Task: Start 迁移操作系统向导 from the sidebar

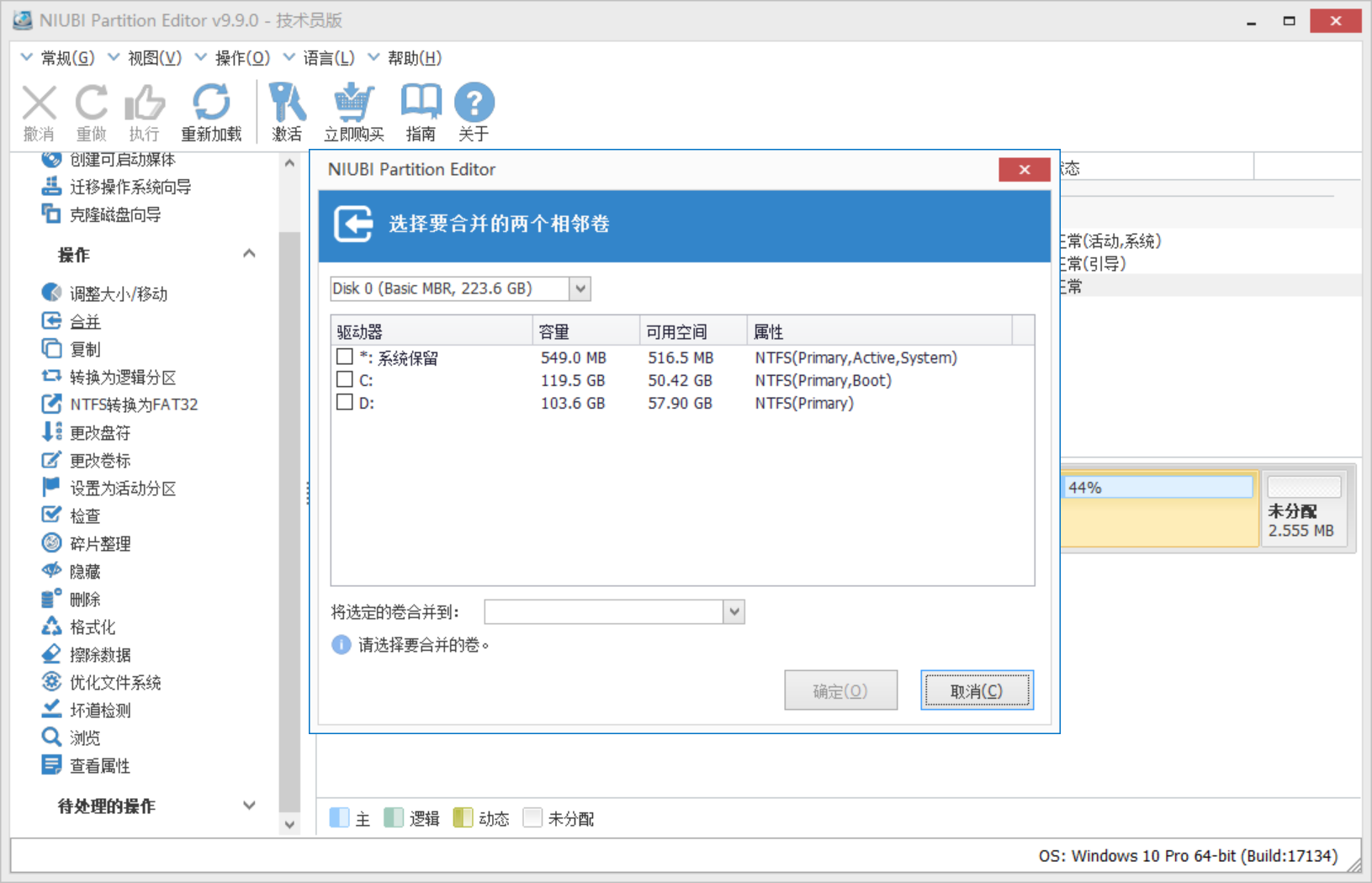Action: click(x=117, y=187)
